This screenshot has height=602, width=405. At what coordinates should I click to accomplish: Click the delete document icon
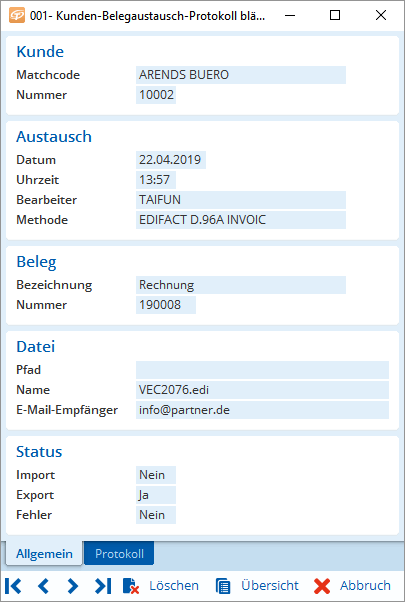(x=131, y=586)
